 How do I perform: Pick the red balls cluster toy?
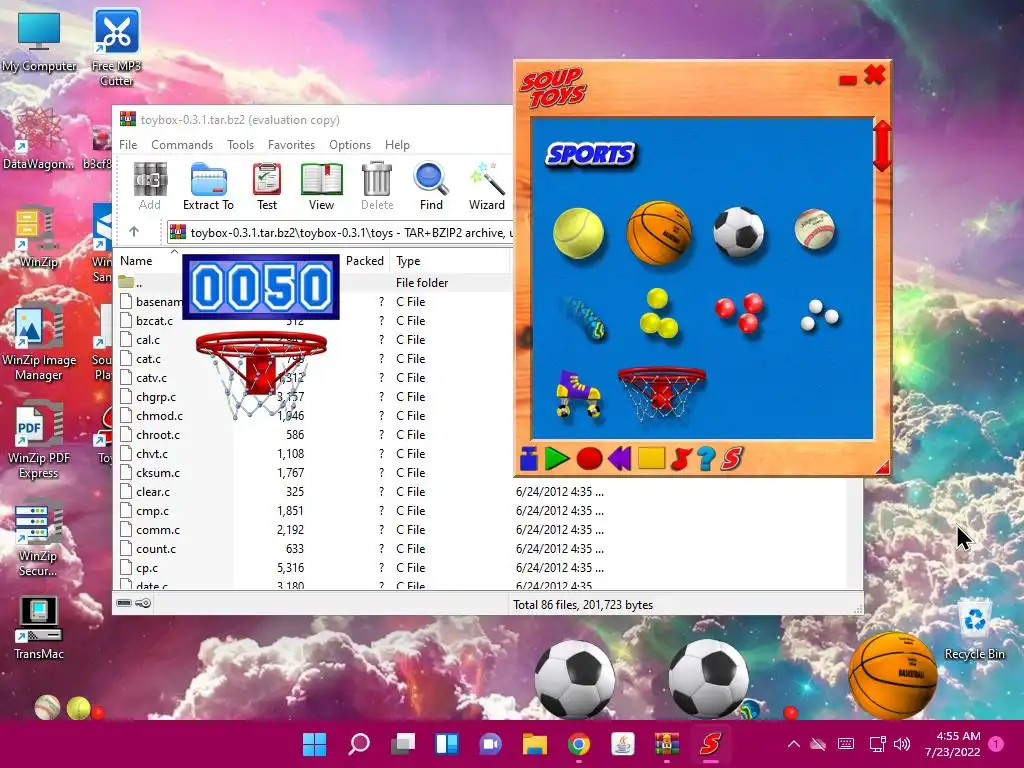click(740, 312)
